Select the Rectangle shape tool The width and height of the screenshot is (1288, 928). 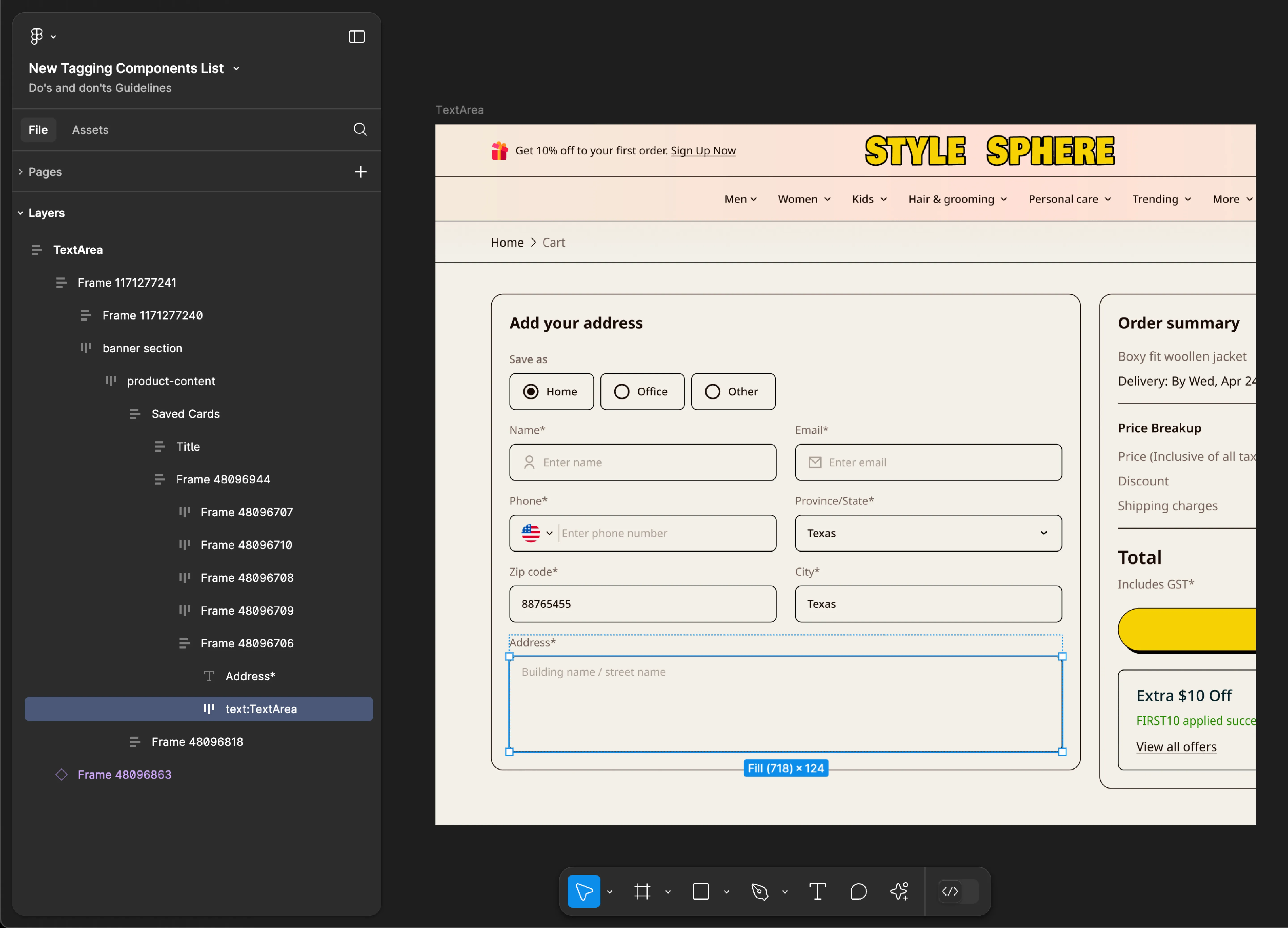(x=701, y=892)
